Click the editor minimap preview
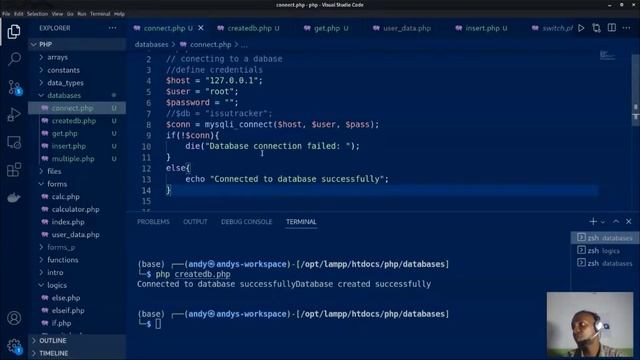This screenshot has width=640, height=360. click(x=608, y=56)
